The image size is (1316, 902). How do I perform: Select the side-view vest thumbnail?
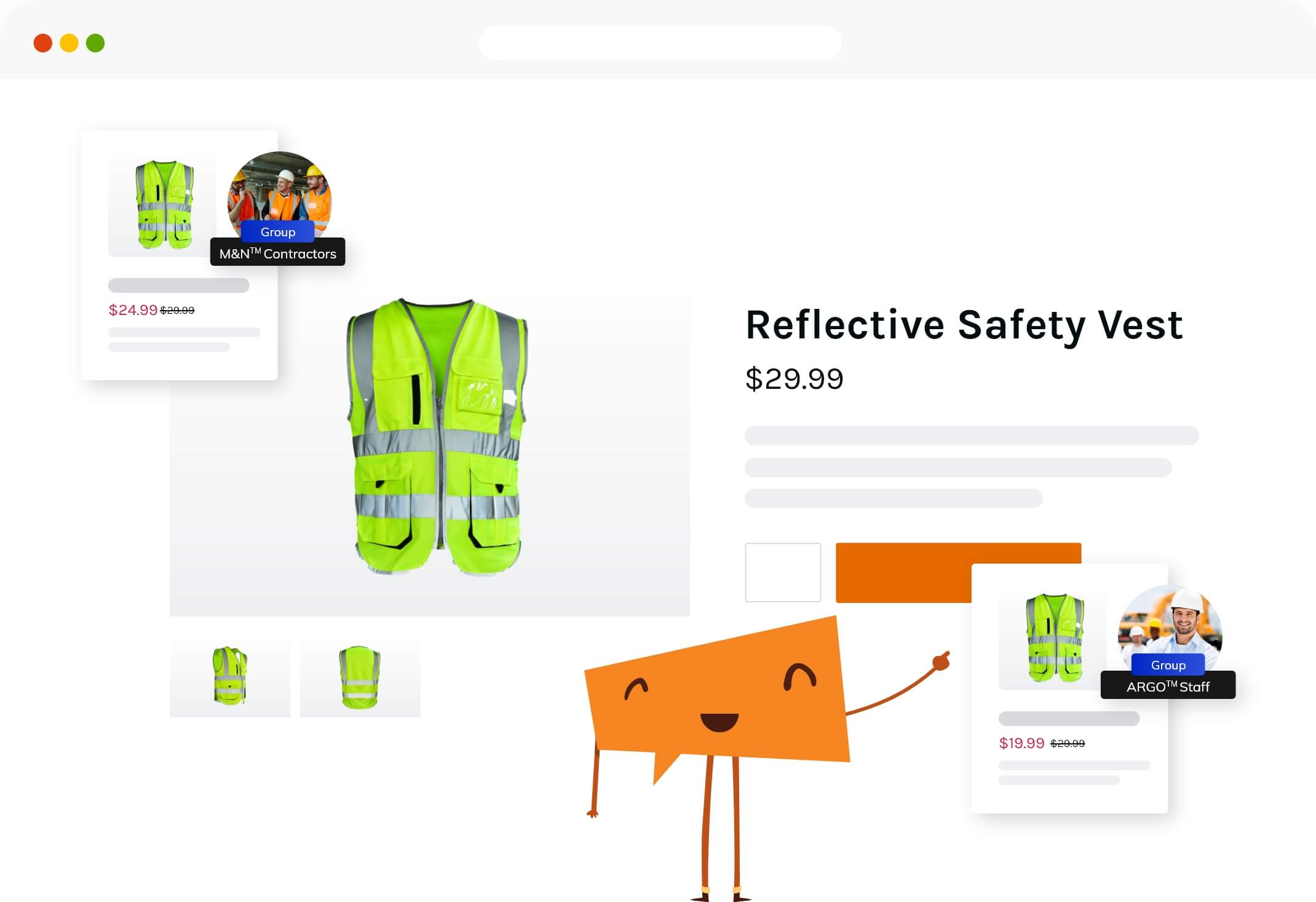click(x=229, y=677)
